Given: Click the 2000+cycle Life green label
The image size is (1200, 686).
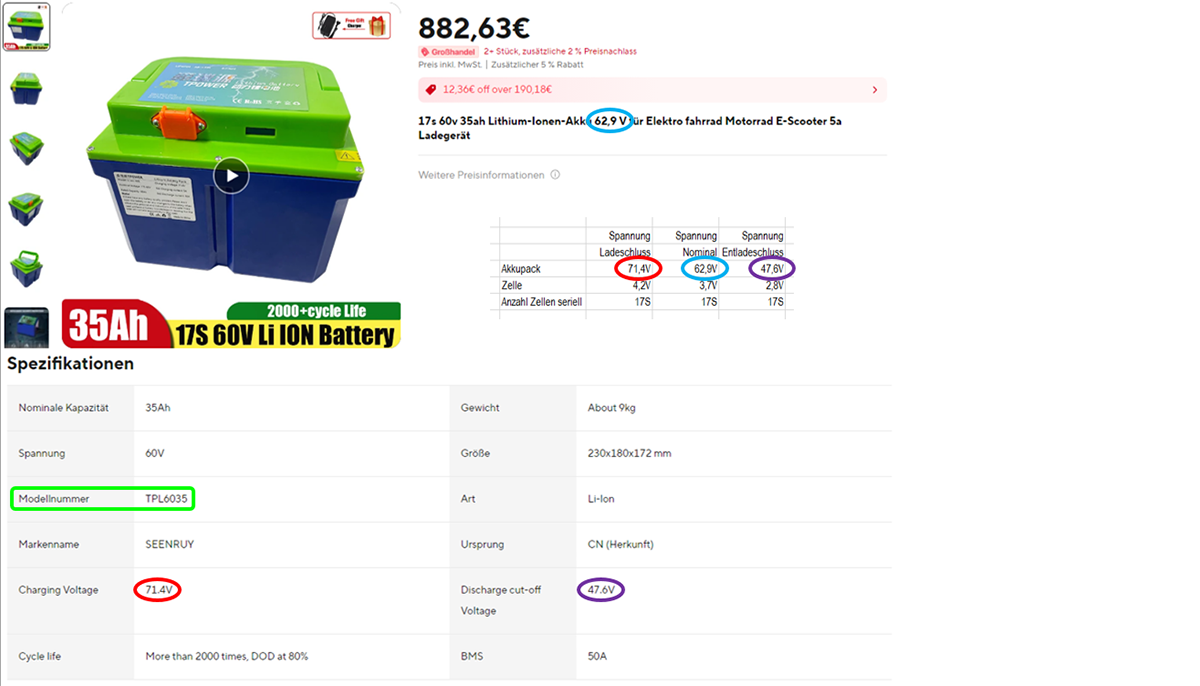Looking at the screenshot, I should click(313, 311).
